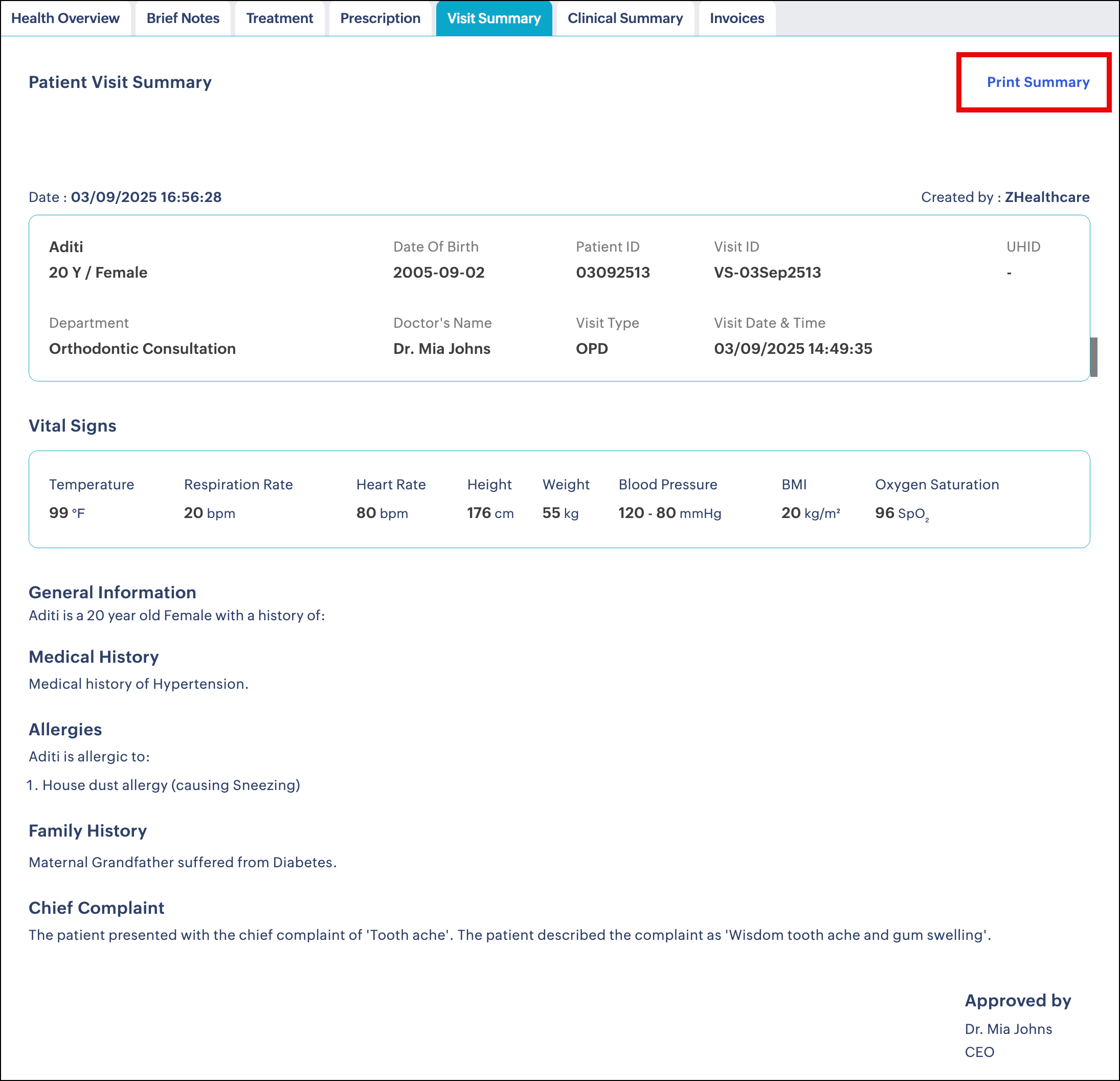This screenshot has height=1081, width=1120.
Task: Click the Approved by signature name
Action: (x=1008, y=1029)
